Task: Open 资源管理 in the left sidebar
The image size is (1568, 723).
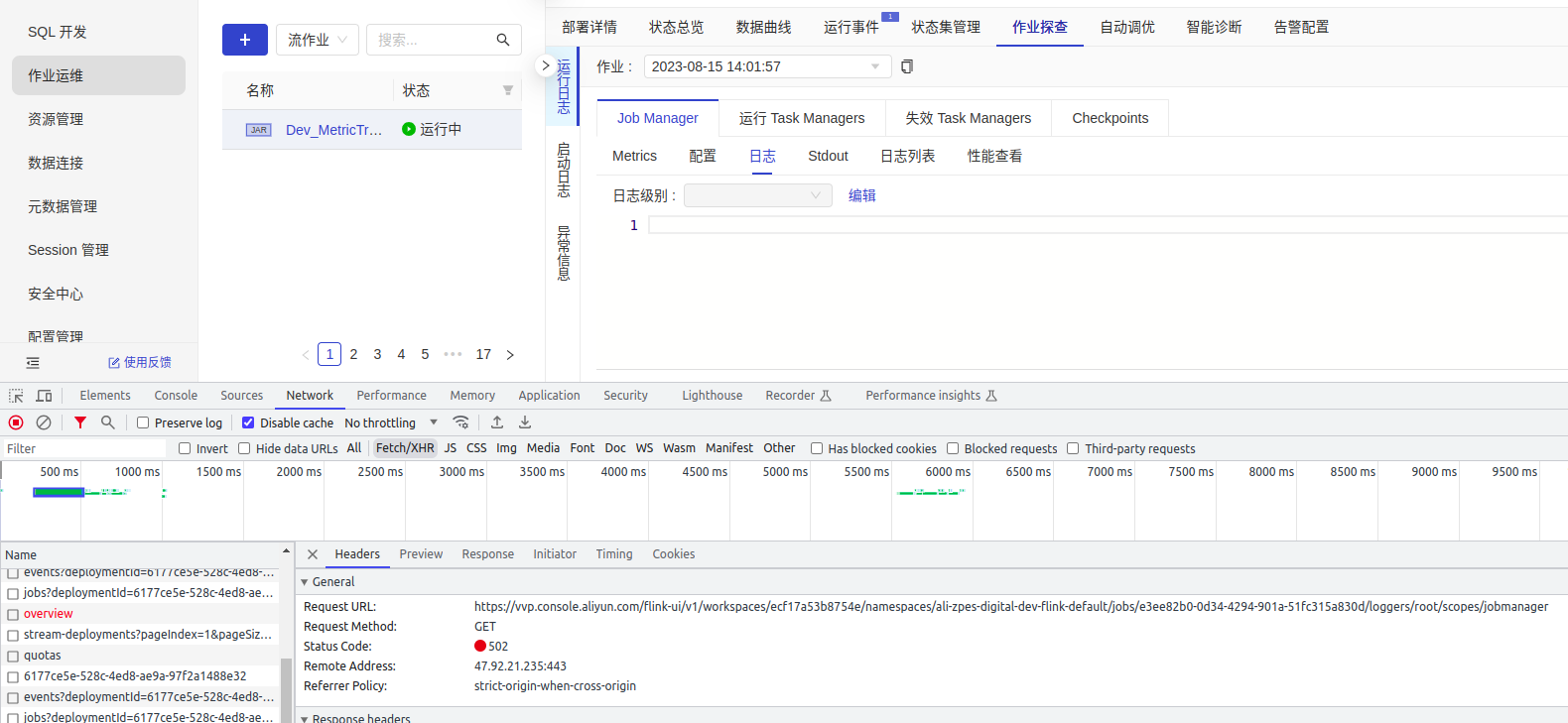Action: point(56,119)
